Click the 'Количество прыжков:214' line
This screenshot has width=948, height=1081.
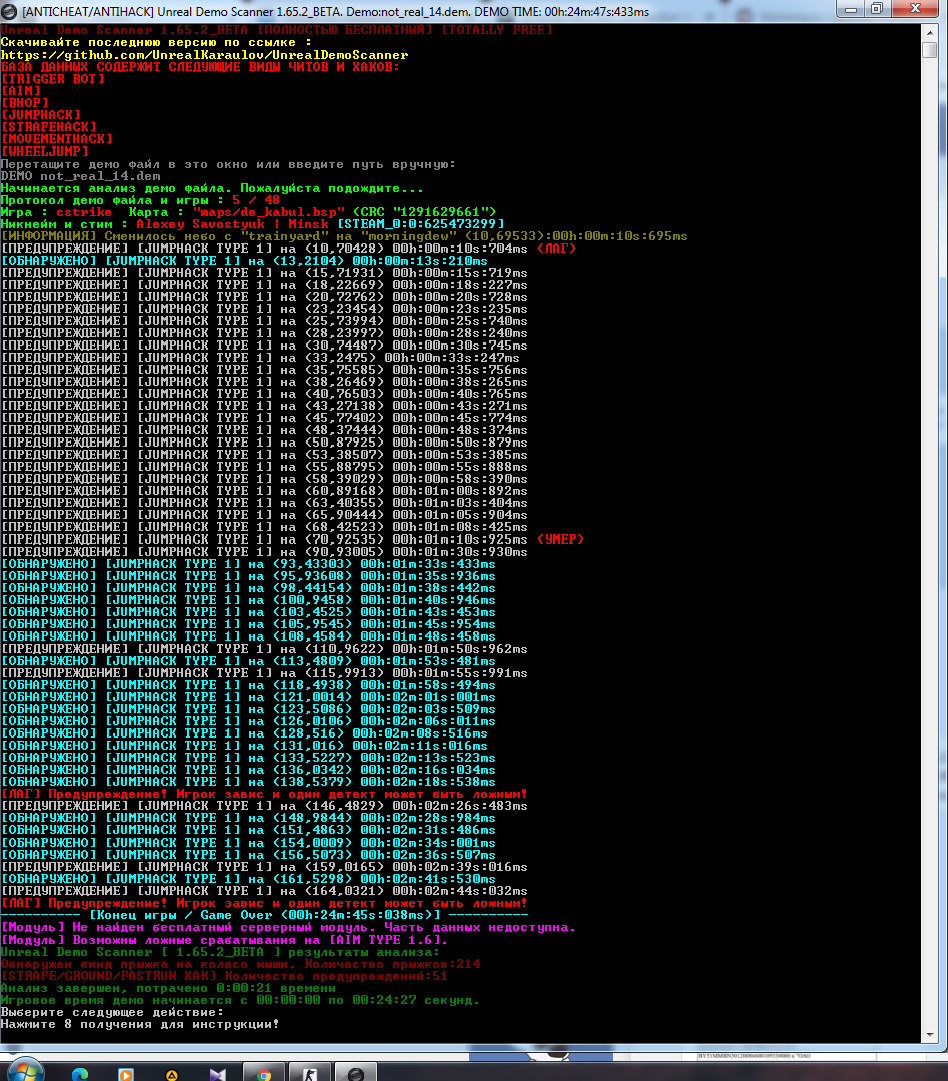click(x=240, y=964)
